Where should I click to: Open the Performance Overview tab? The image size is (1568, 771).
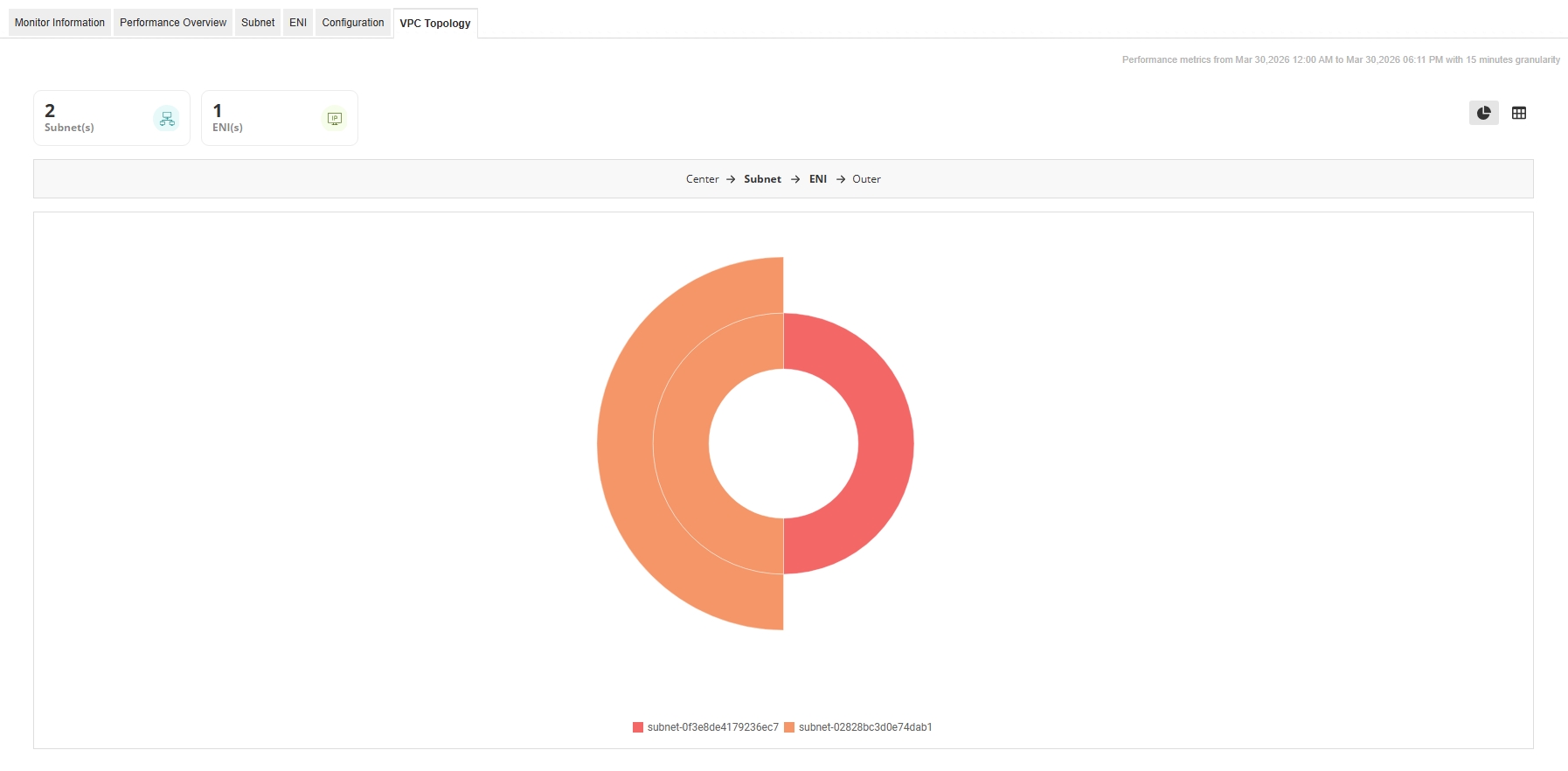click(x=173, y=23)
